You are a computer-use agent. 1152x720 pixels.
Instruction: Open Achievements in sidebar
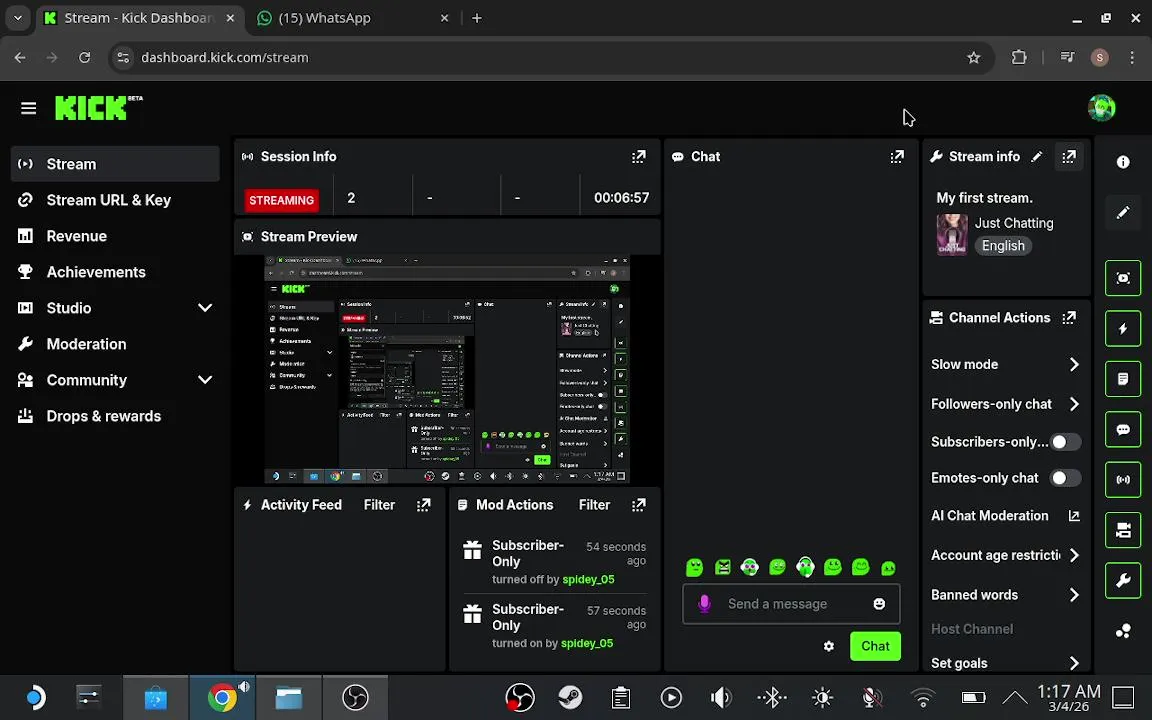click(x=115, y=272)
